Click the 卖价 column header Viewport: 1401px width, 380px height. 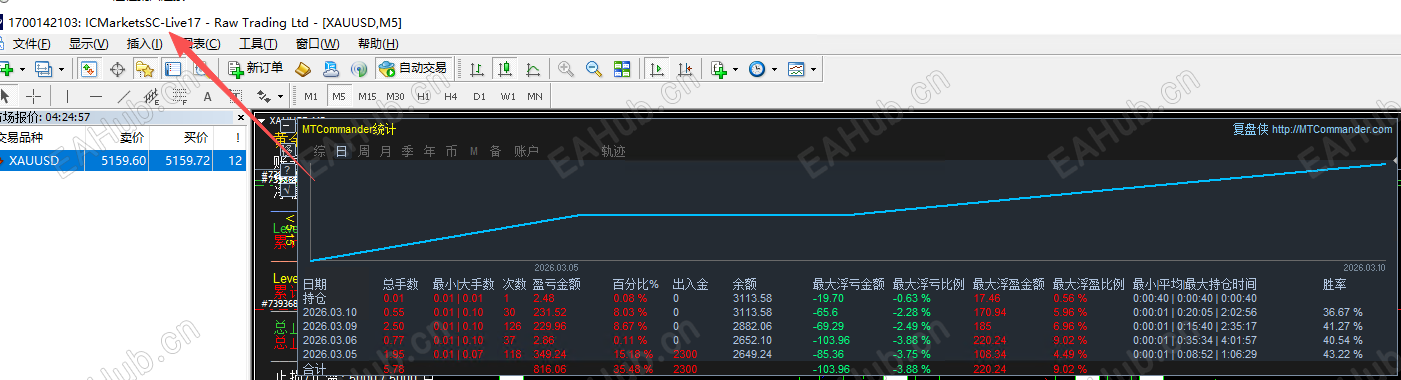pyautogui.click(x=132, y=138)
